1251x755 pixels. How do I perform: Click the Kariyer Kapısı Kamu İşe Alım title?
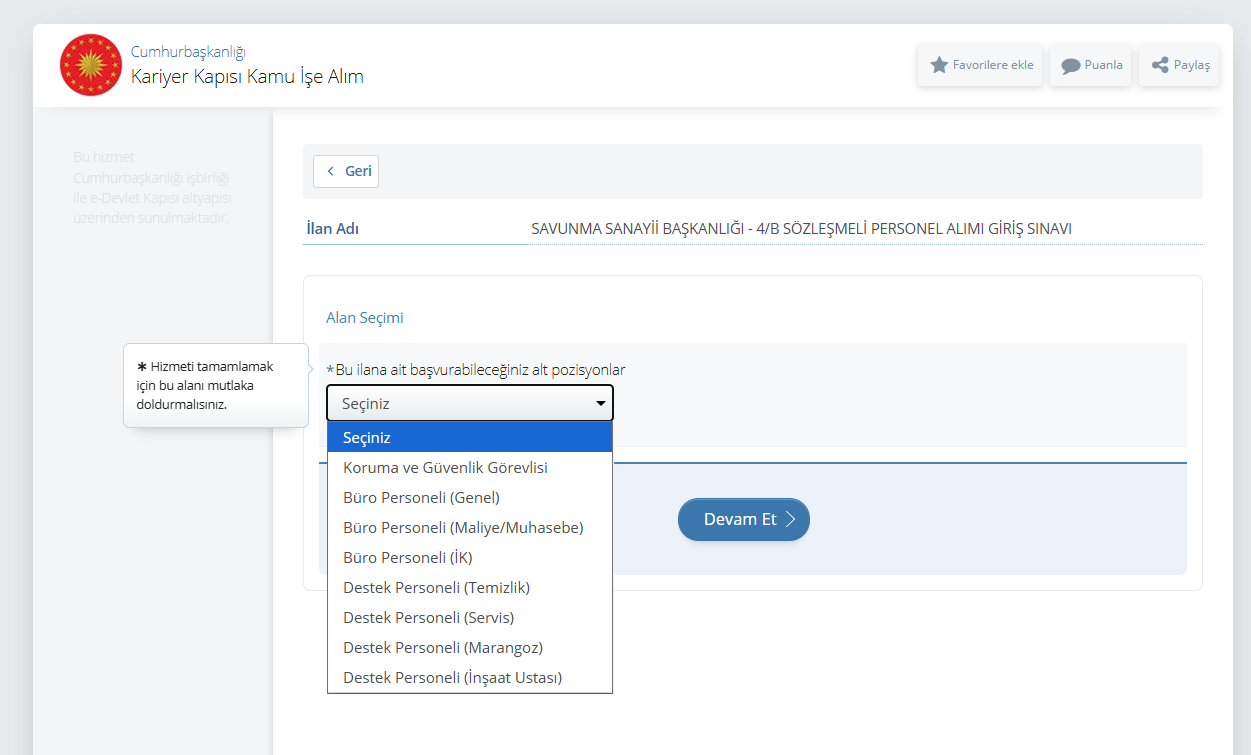[247, 77]
